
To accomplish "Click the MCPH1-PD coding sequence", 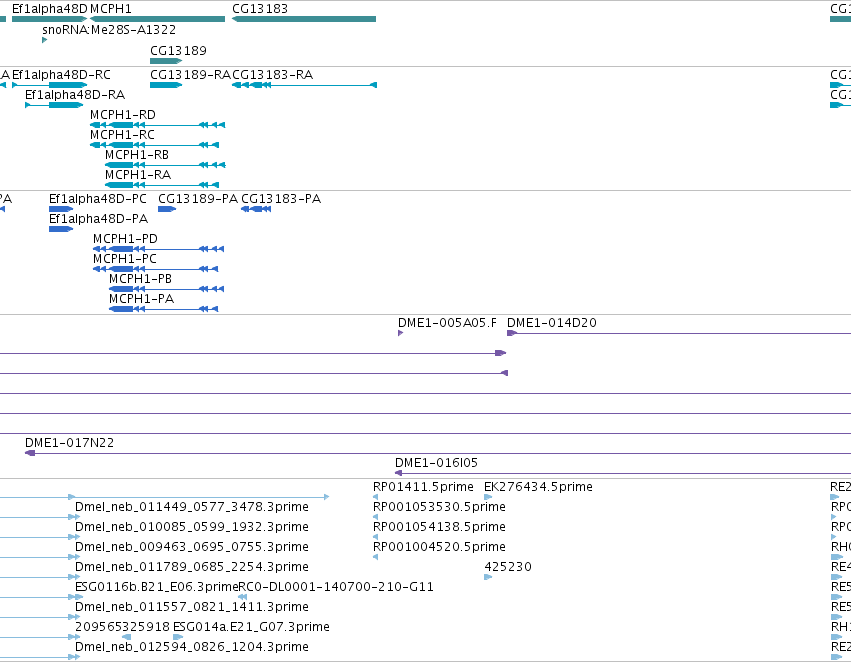I will [158, 249].
